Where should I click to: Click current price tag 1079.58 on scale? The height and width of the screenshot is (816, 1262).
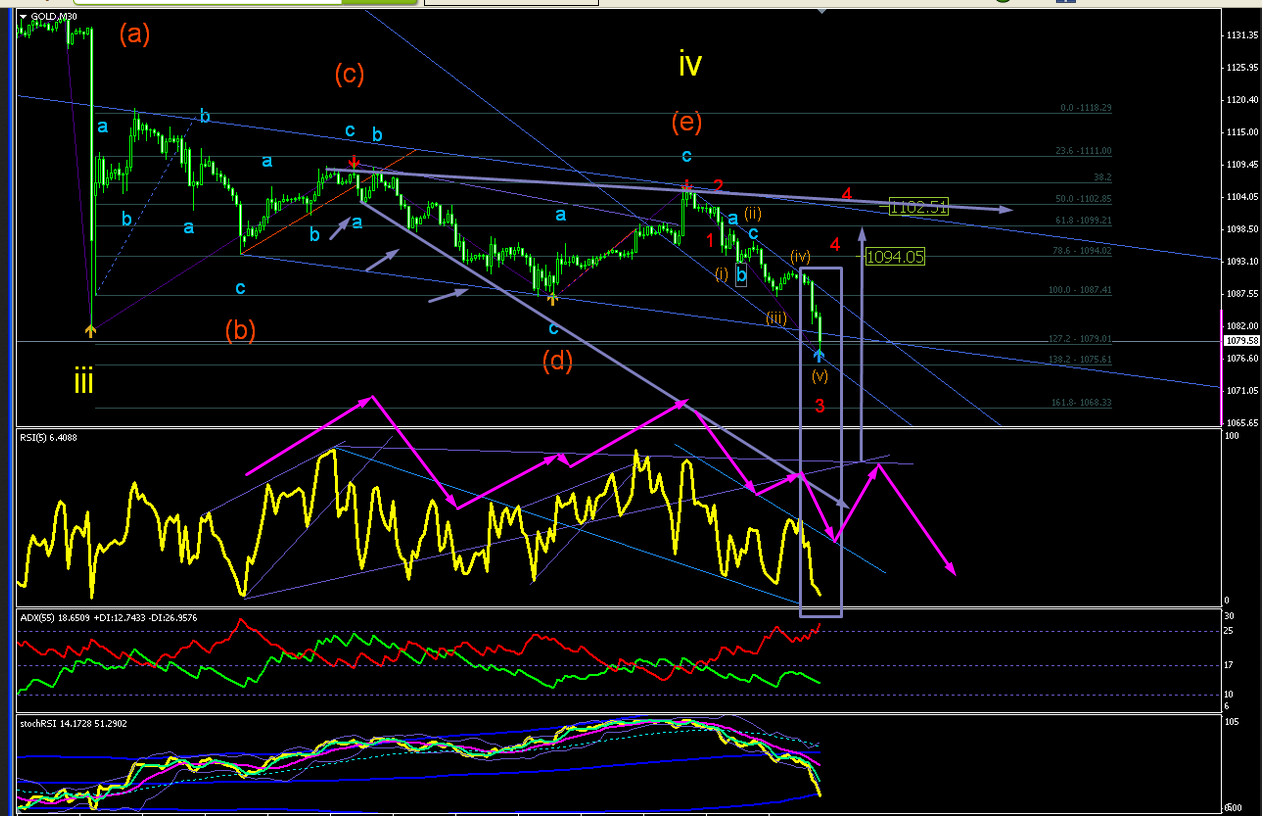pos(1242,341)
